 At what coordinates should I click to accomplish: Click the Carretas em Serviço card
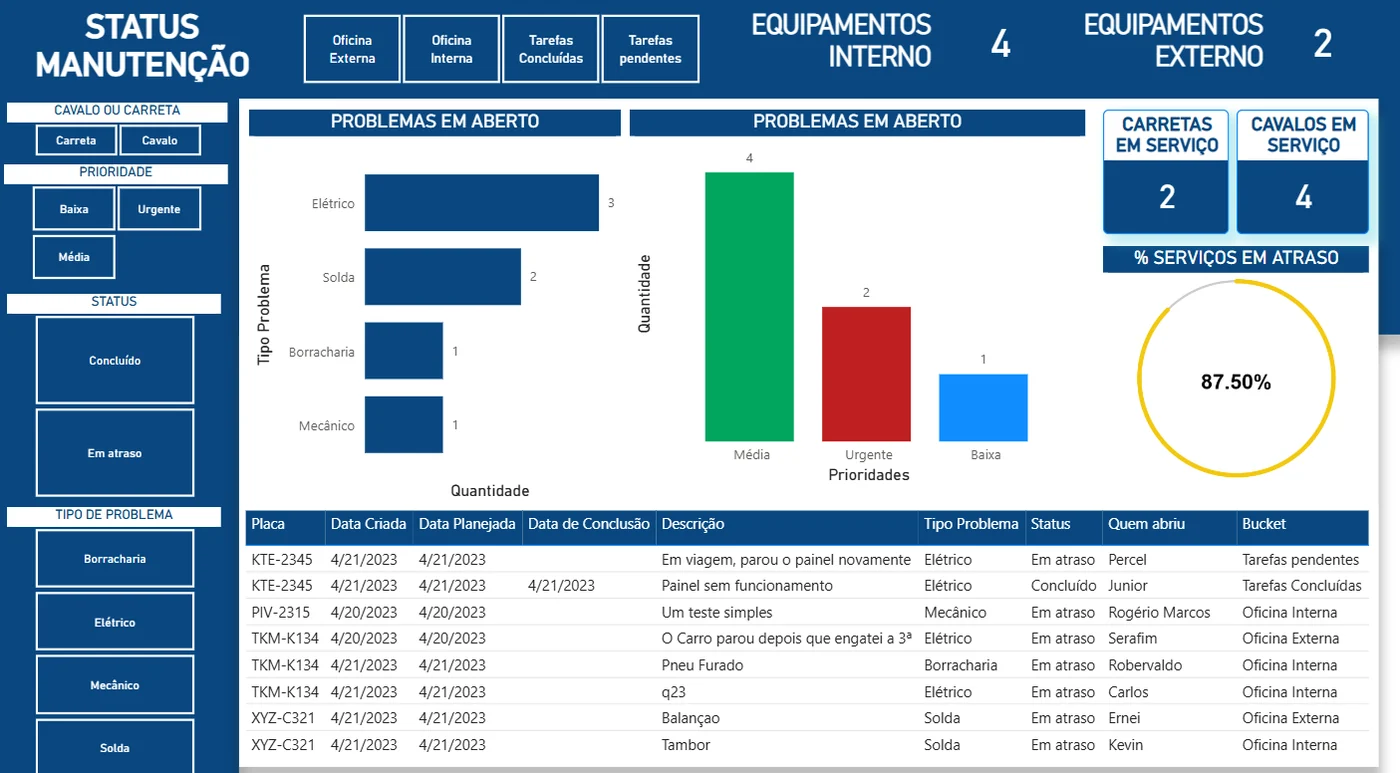(1166, 172)
